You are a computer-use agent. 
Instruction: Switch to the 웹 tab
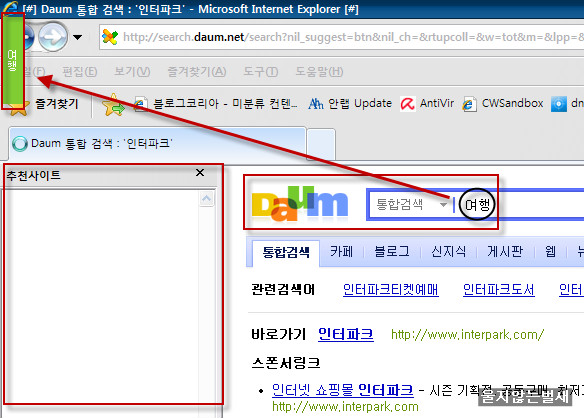click(550, 251)
